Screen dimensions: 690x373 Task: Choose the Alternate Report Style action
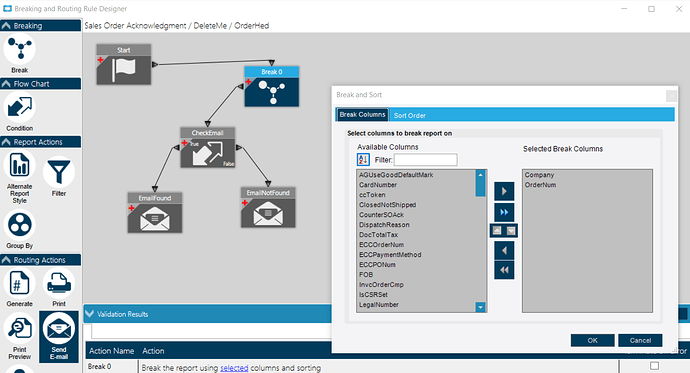point(19,166)
